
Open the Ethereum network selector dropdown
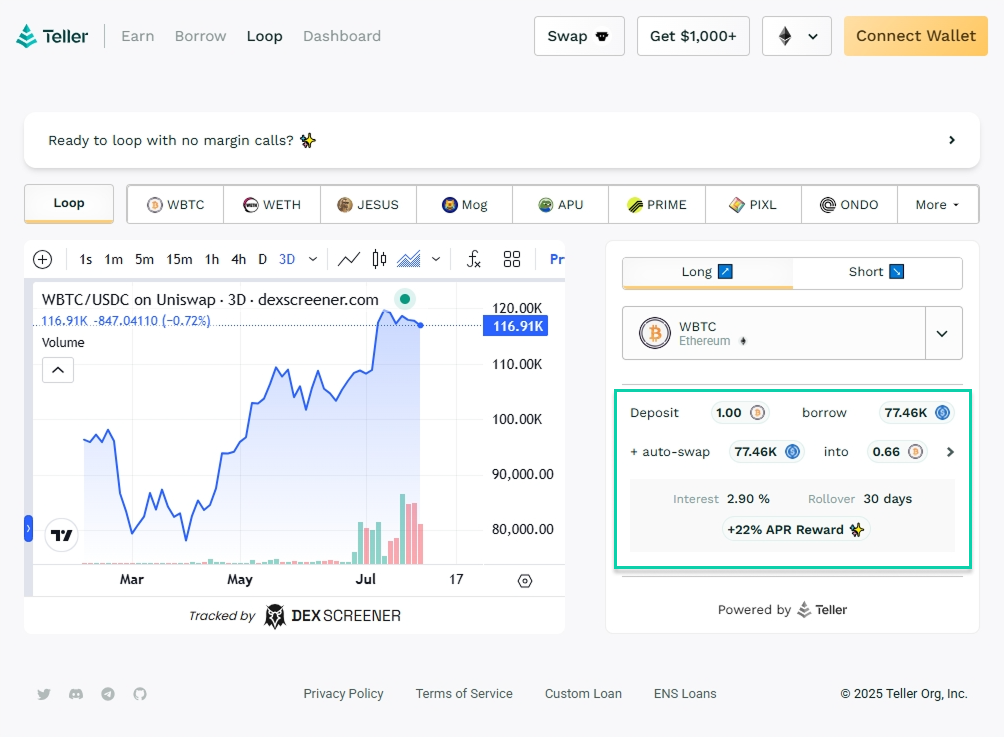[x=797, y=36]
